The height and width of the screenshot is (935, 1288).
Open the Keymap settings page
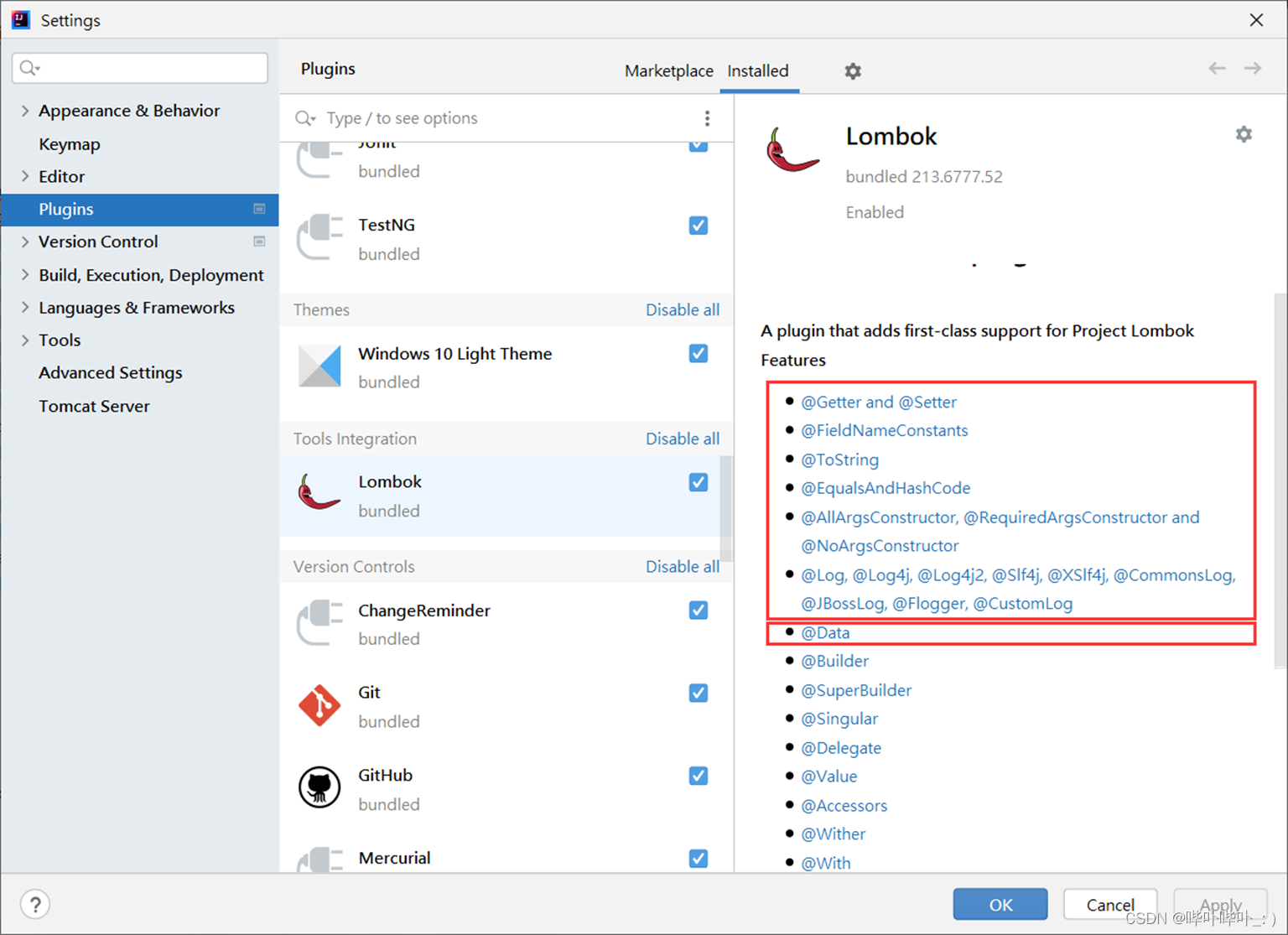[70, 144]
